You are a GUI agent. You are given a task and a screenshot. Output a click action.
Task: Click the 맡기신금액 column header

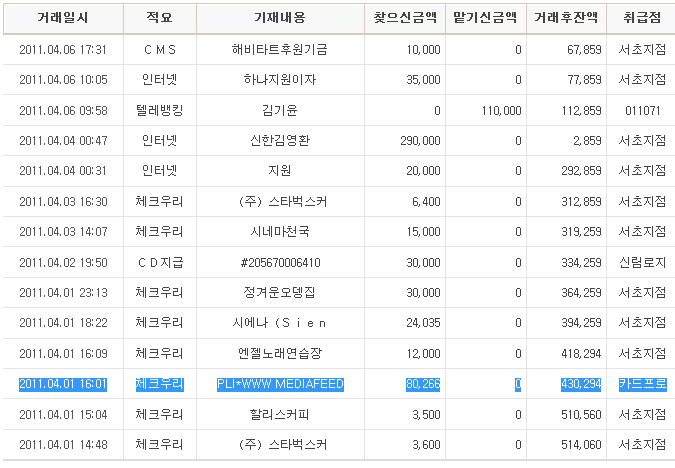click(x=484, y=18)
